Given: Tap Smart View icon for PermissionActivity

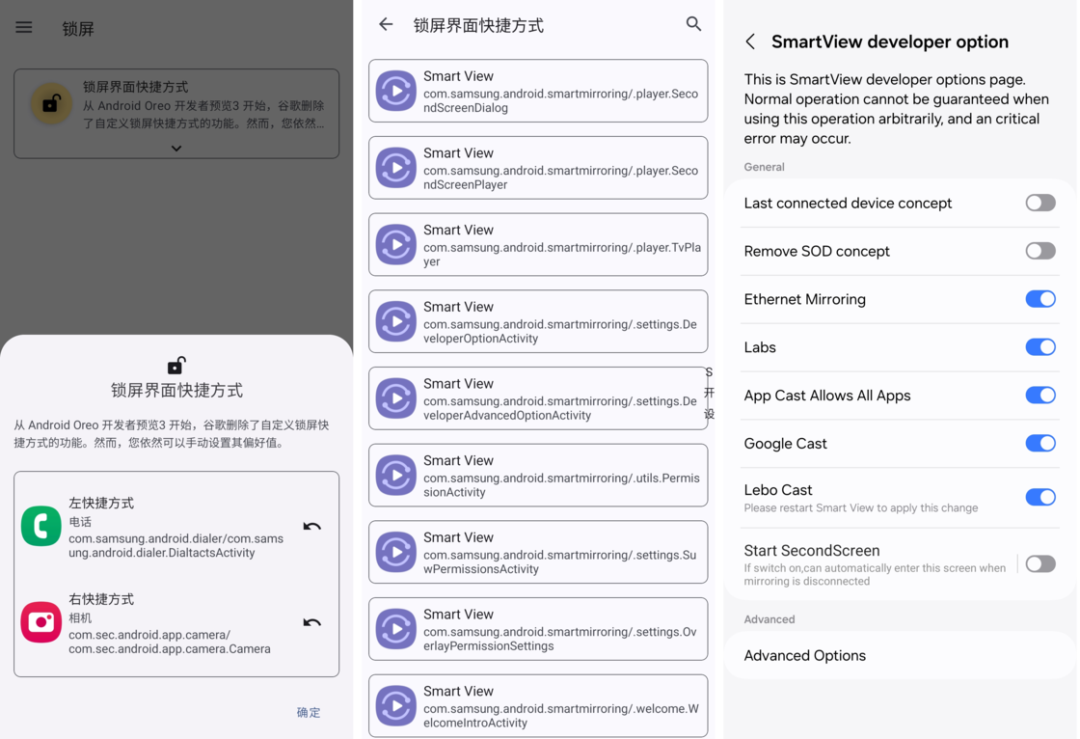Looking at the screenshot, I should pyautogui.click(x=396, y=475).
